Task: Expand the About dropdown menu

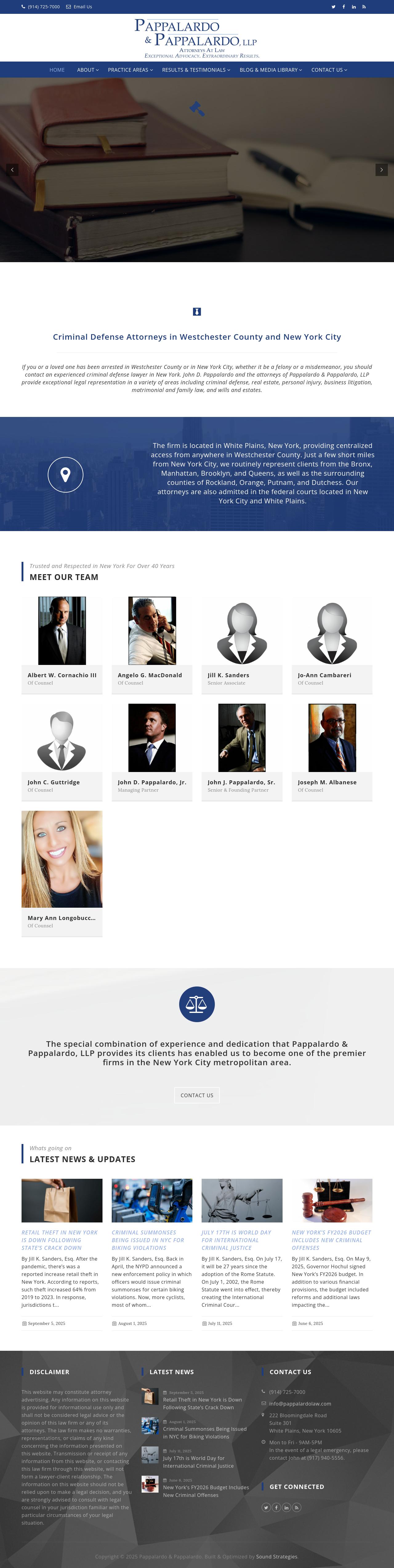Action: [x=88, y=70]
